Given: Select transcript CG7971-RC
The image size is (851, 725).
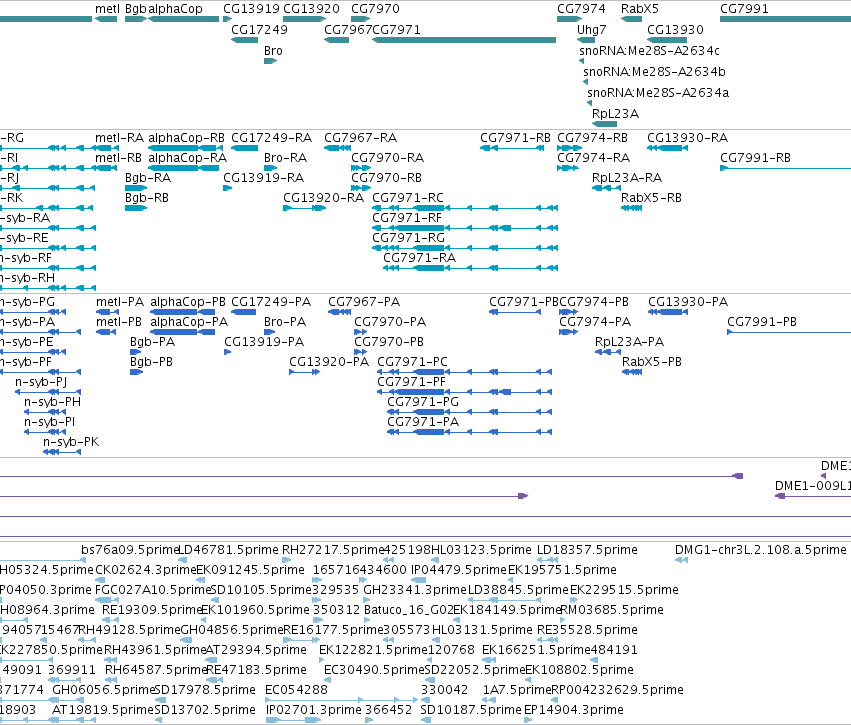Looking at the screenshot, I should point(465,208).
